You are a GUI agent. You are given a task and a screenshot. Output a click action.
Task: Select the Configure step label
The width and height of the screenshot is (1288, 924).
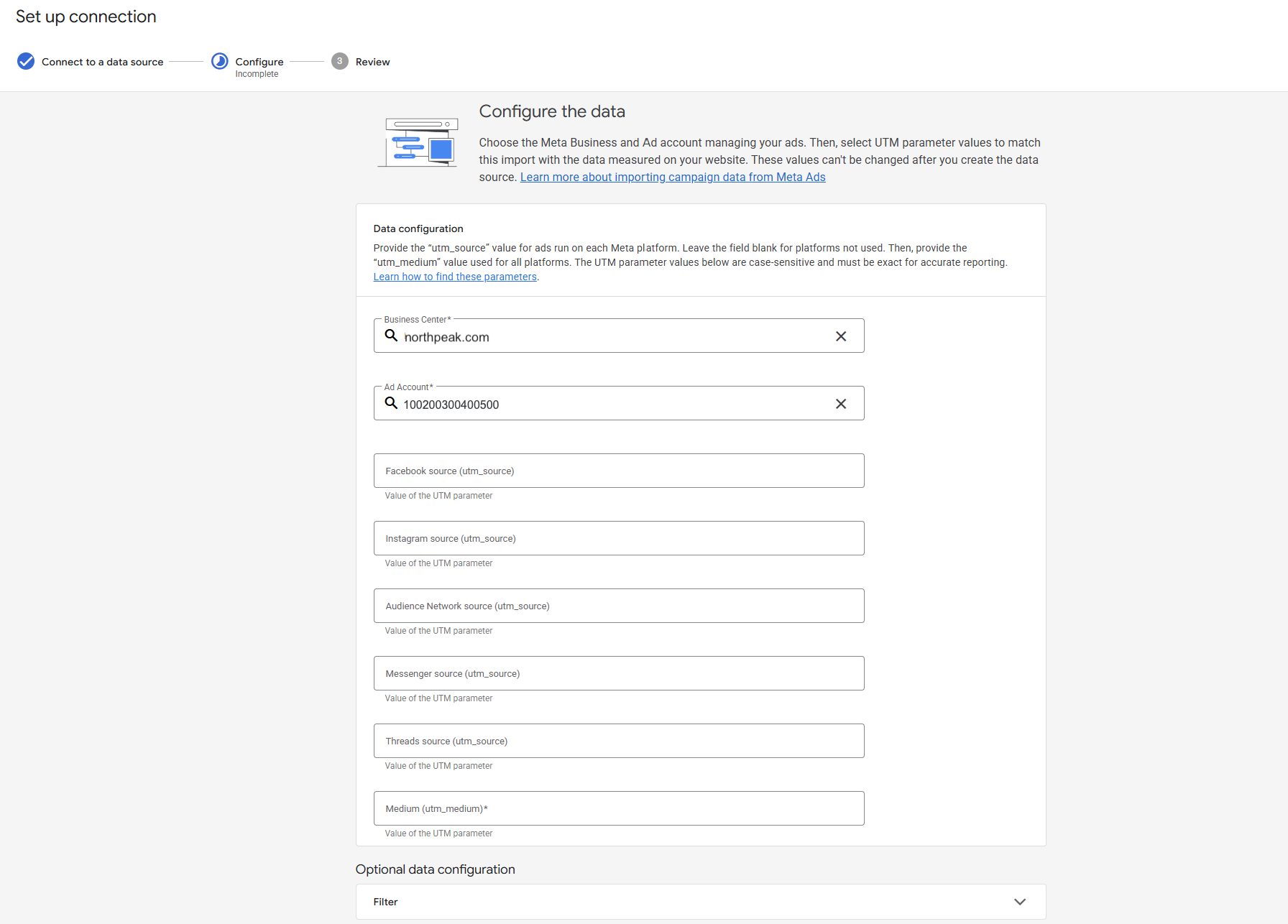259,62
